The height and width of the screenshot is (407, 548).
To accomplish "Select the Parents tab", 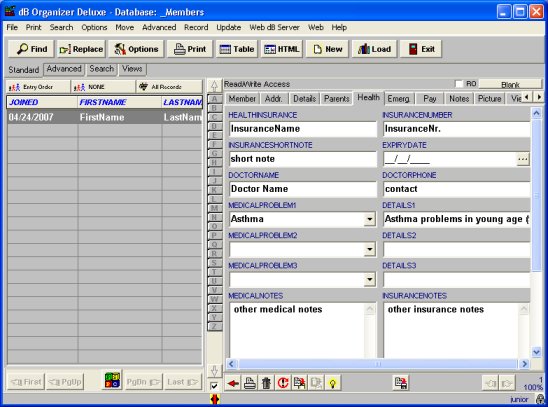I will pyautogui.click(x=337, y=99).
